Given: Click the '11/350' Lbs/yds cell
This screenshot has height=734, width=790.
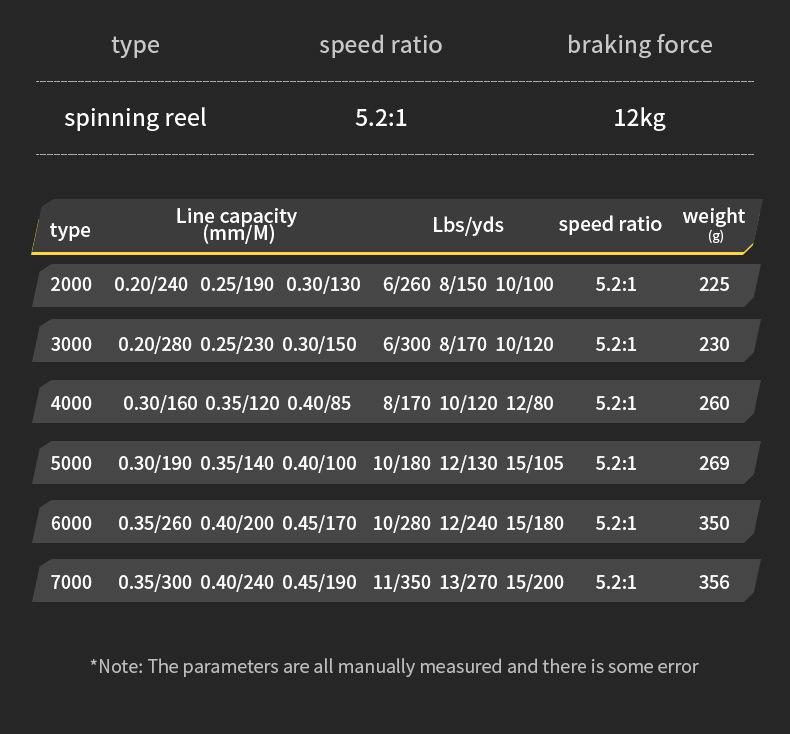Looking at the screenshot, I should (402, 583).
